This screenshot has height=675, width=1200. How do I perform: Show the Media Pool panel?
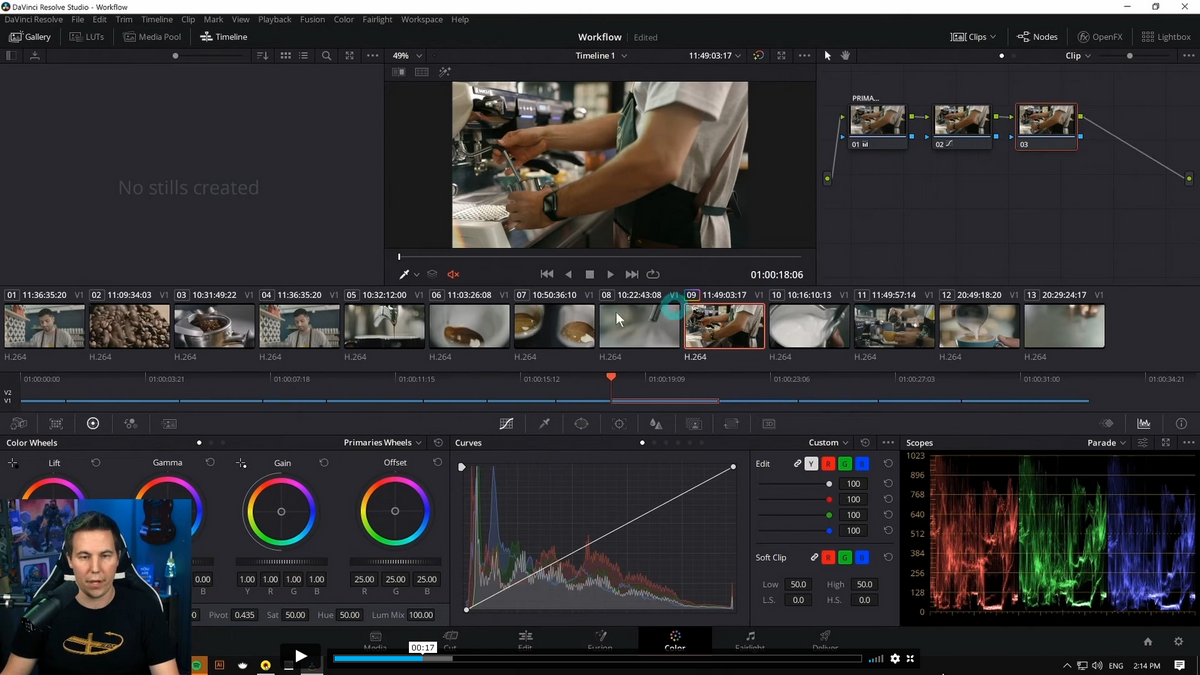pos(153,37)
